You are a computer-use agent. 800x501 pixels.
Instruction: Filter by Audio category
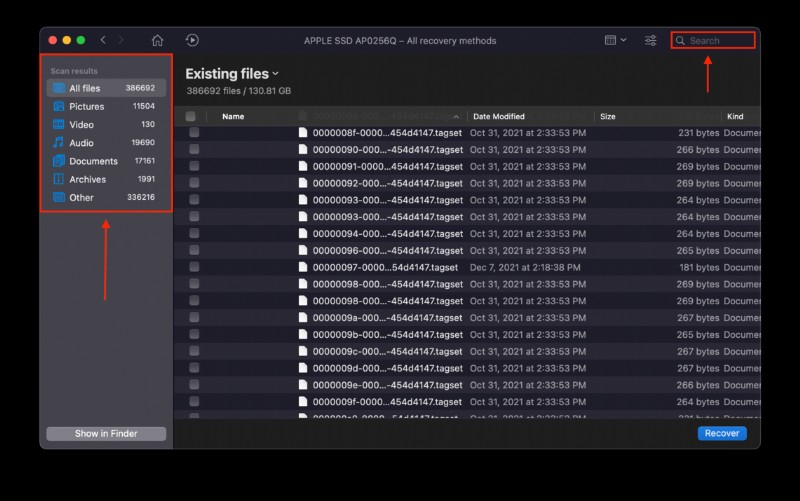(x=106, y=143)
